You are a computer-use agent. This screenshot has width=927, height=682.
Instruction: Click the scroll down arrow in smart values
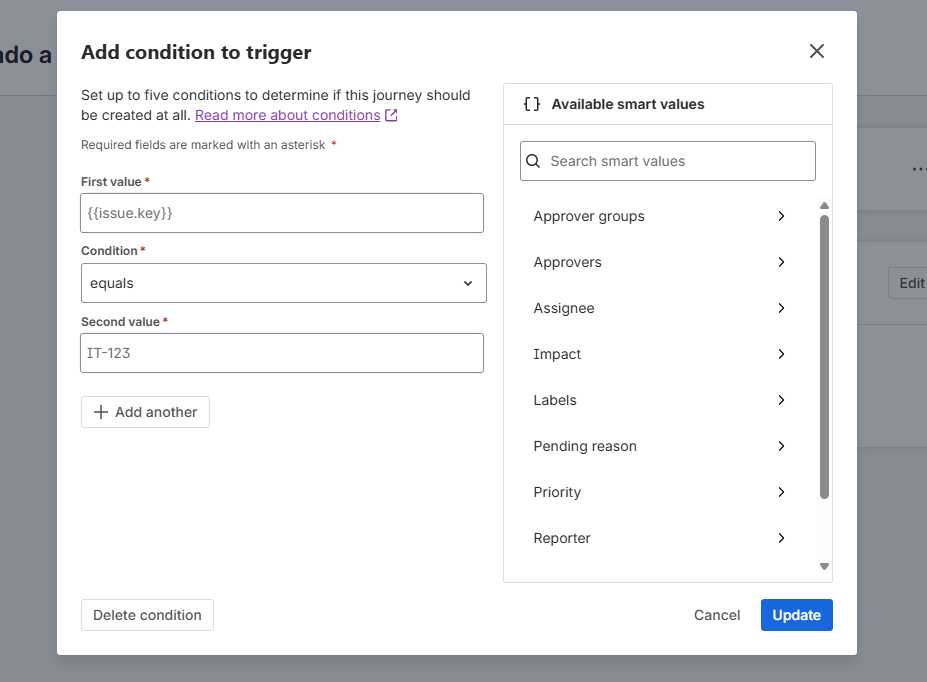[824, 567]
